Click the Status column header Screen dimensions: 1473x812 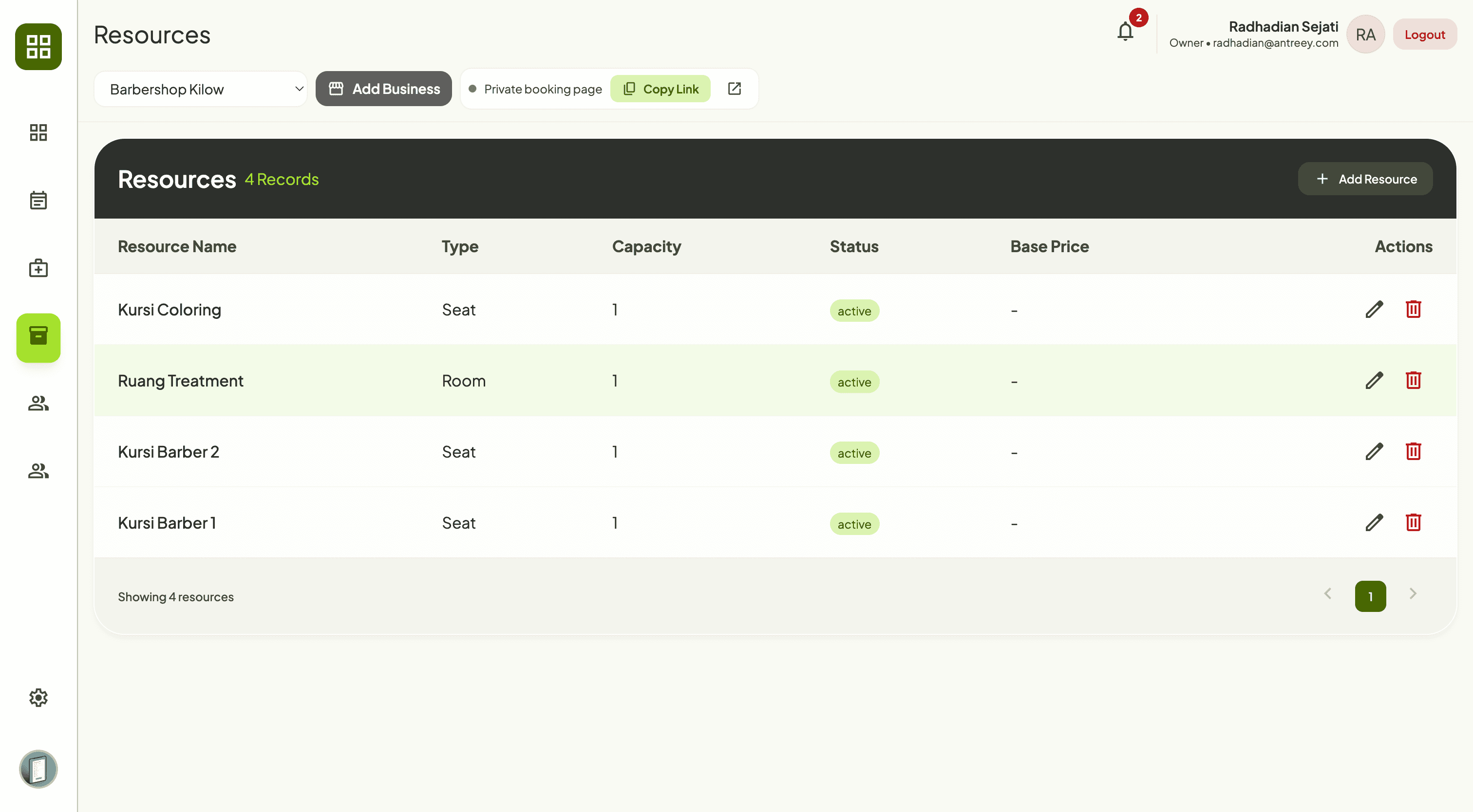[854, 246]
